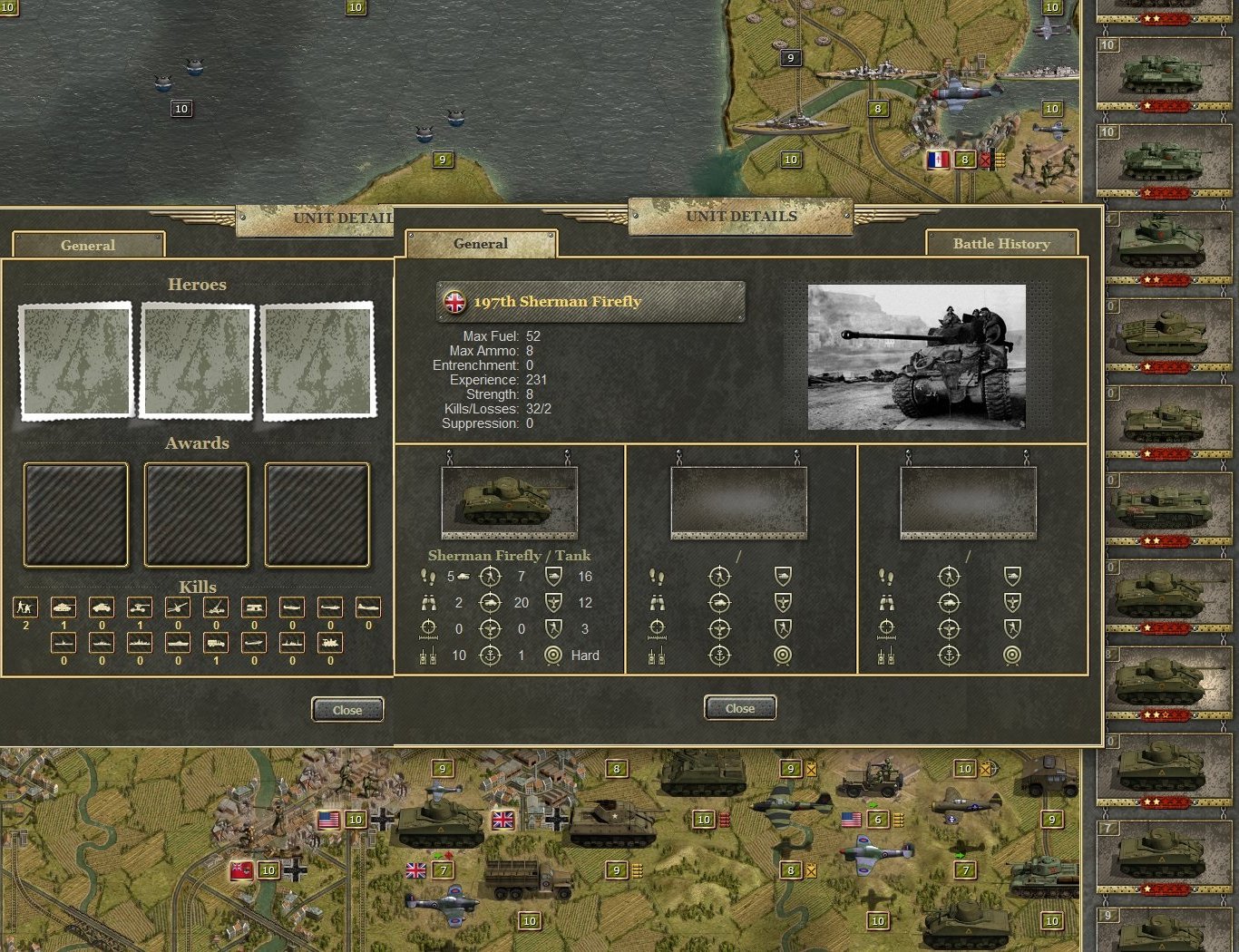Click the footsteps movement icon in the stats panel
Viewport: 1239px width, 952px height.
[427, 577]
